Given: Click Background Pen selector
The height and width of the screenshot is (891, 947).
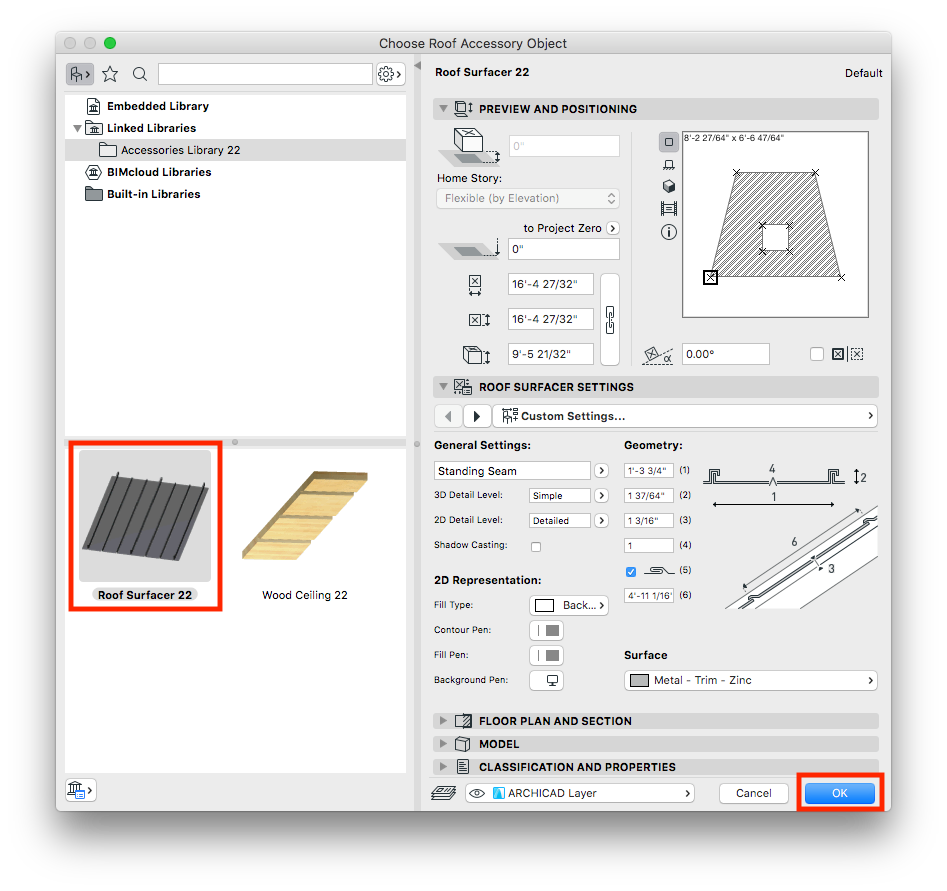Looking at the screenshot, I should (547, 680).
